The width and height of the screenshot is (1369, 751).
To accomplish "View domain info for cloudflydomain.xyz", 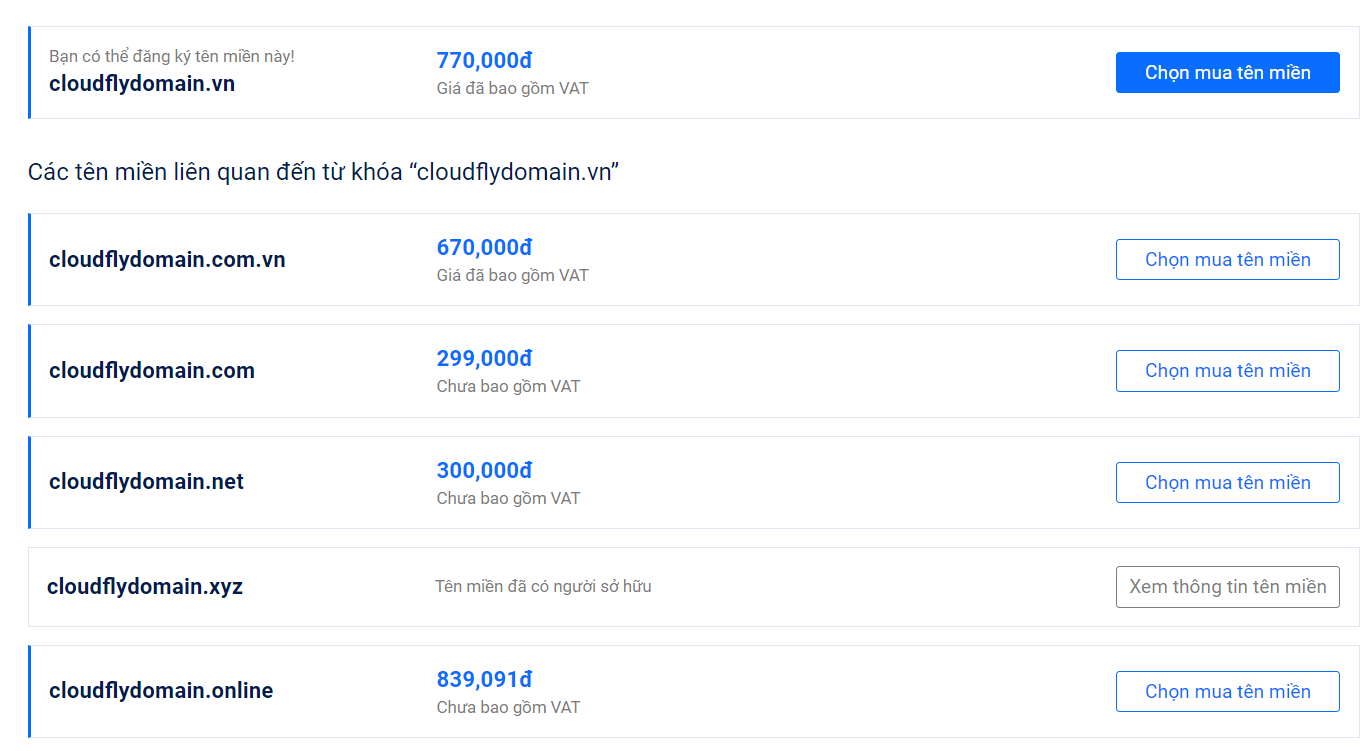I will pyautogui.click(x=1227, y=587).
